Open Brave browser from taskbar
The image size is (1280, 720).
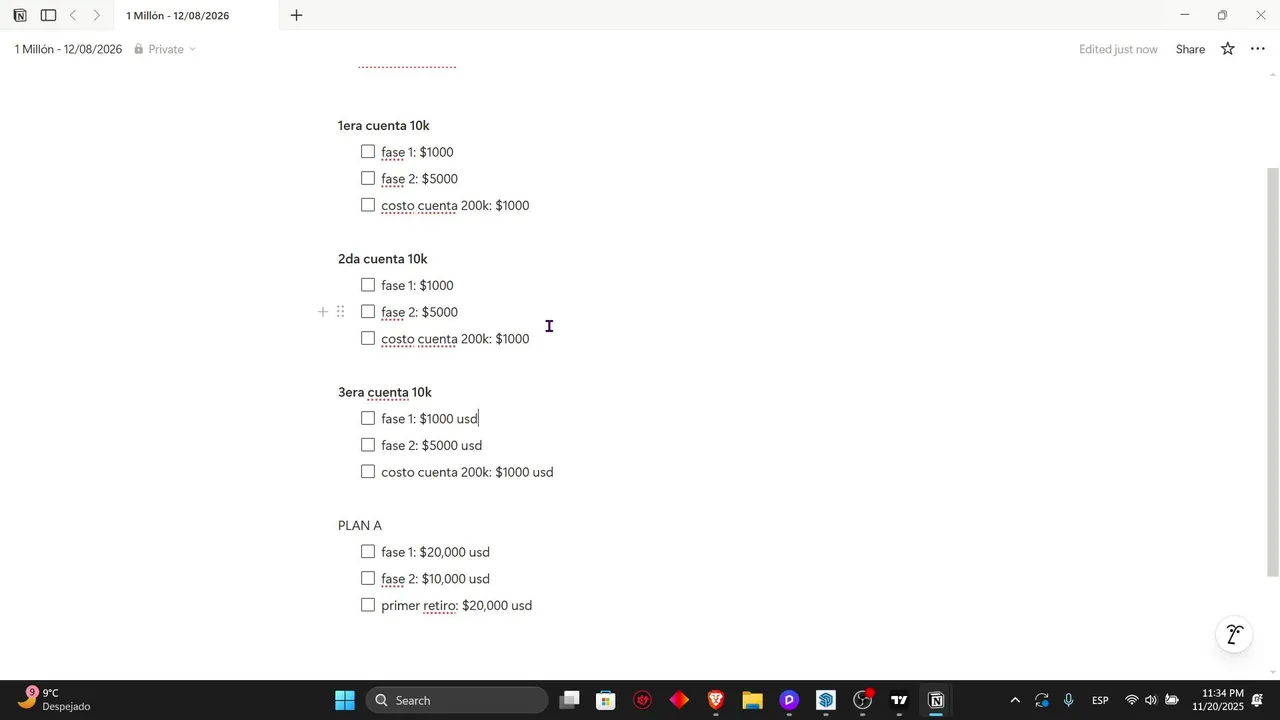(x=716, y=700)
